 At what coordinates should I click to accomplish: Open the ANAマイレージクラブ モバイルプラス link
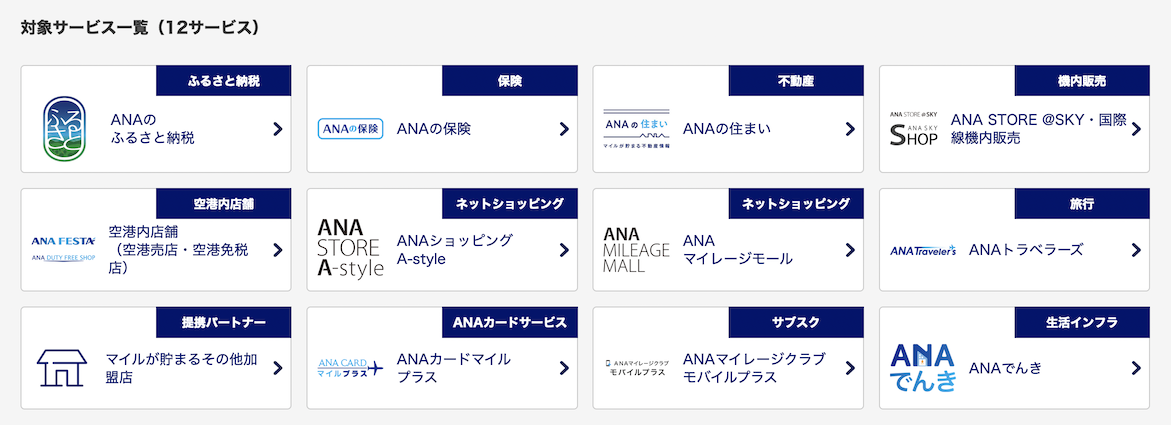(x=754, y=367)
